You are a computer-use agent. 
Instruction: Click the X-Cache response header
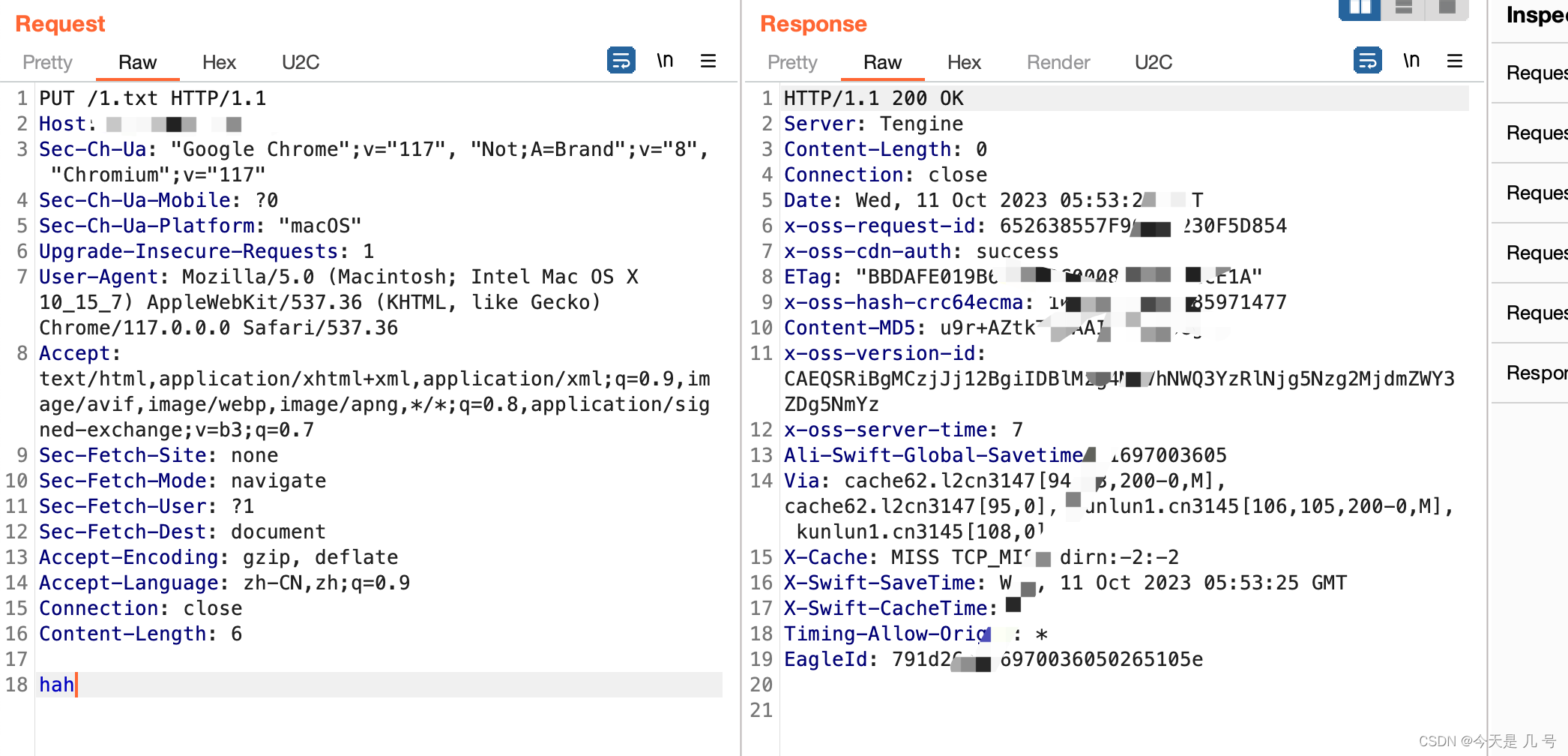[x=982, y=557]
